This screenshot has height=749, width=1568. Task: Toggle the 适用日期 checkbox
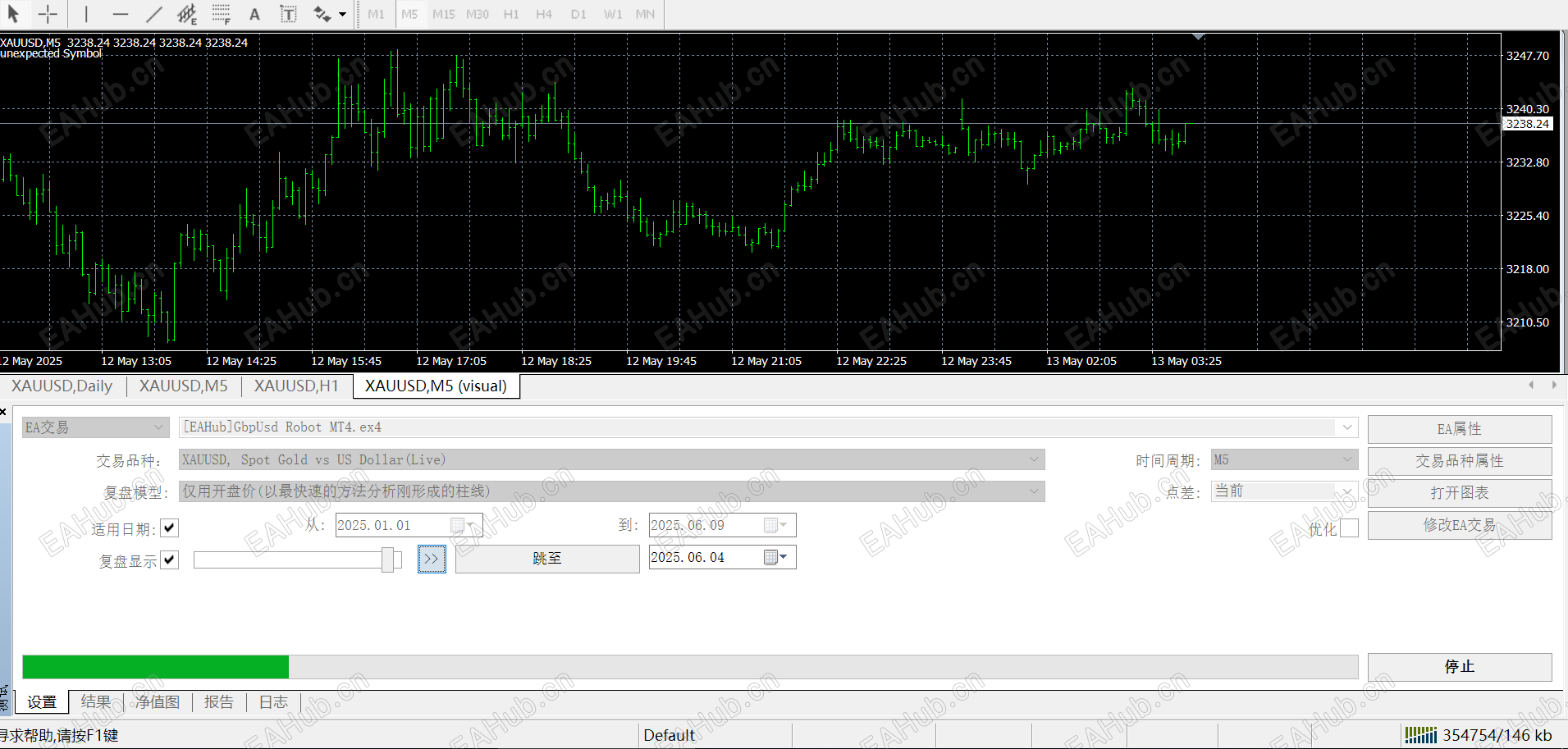pos(170,528)
